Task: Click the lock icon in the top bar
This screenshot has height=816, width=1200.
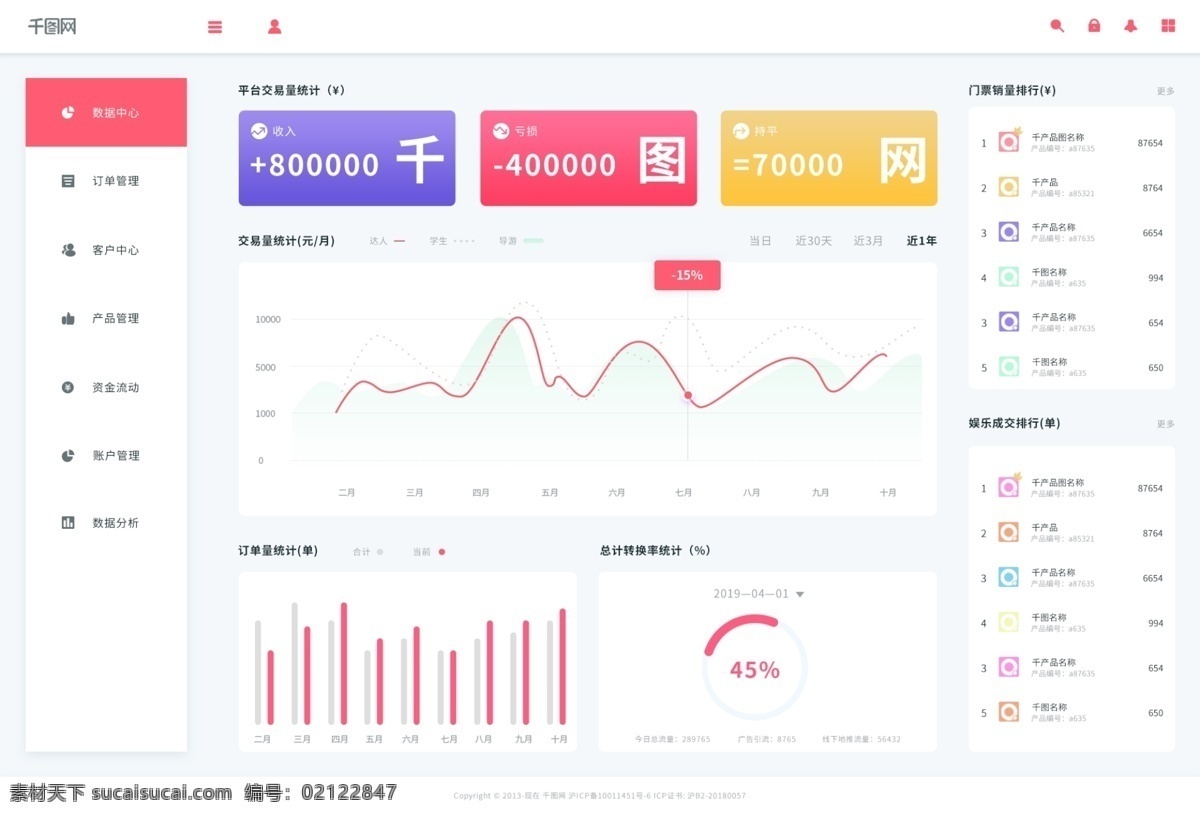Action: (x=1094, y=26)
